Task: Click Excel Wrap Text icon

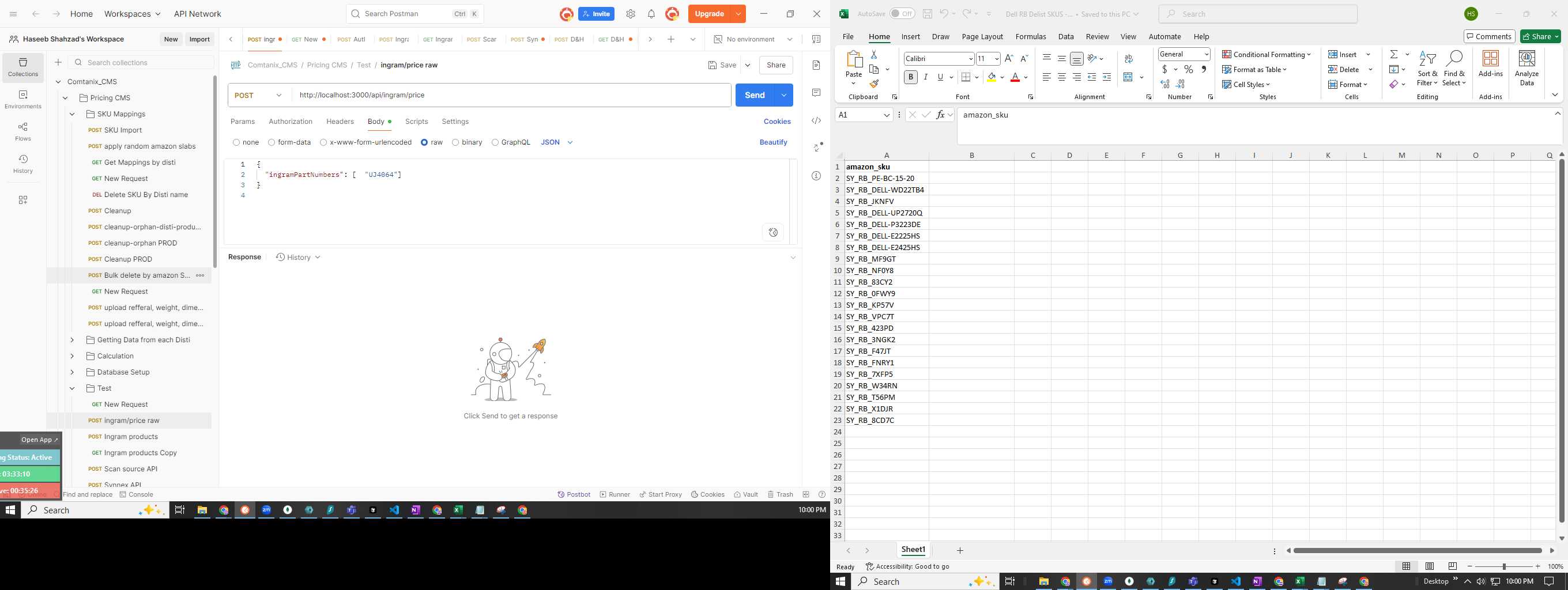Action: [1129, 59]
